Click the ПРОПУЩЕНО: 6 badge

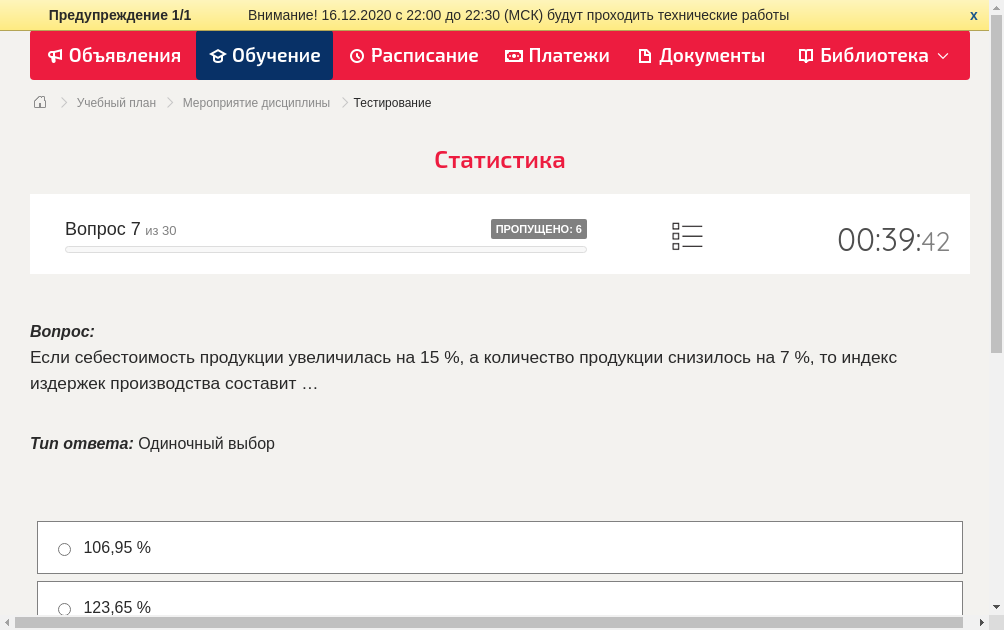point(539,228)
